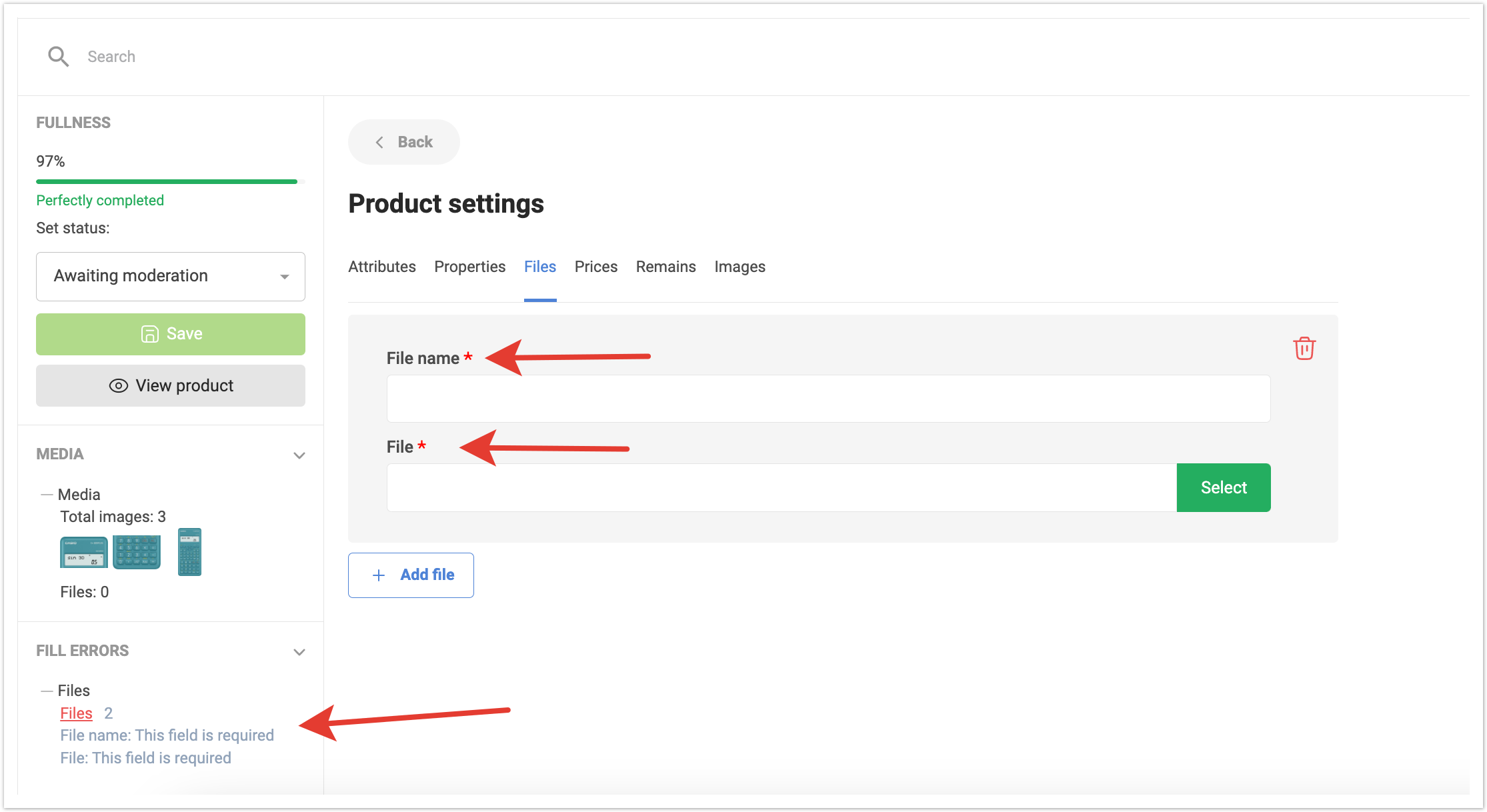Click the eye icon on View product

click(x=118, y=386)
